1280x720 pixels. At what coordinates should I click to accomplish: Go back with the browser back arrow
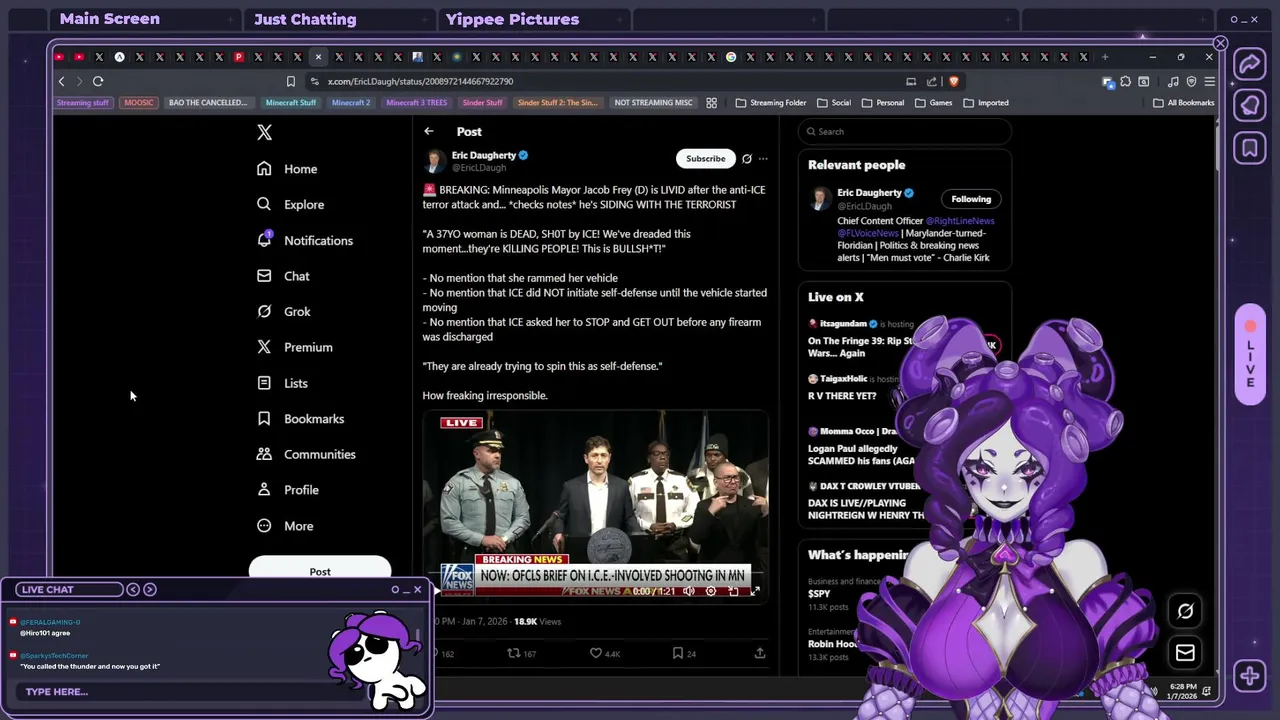[x=61, y=81]
